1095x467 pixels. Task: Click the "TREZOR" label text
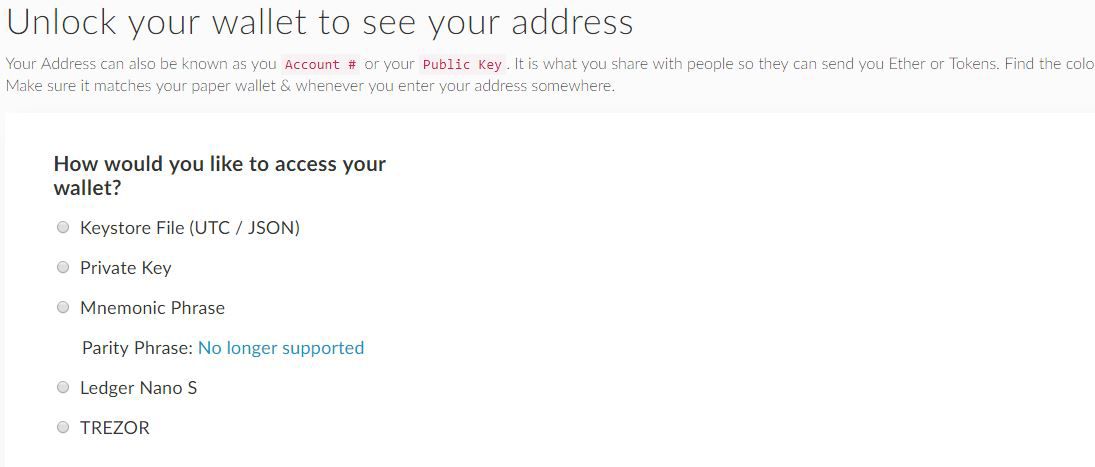115,428
